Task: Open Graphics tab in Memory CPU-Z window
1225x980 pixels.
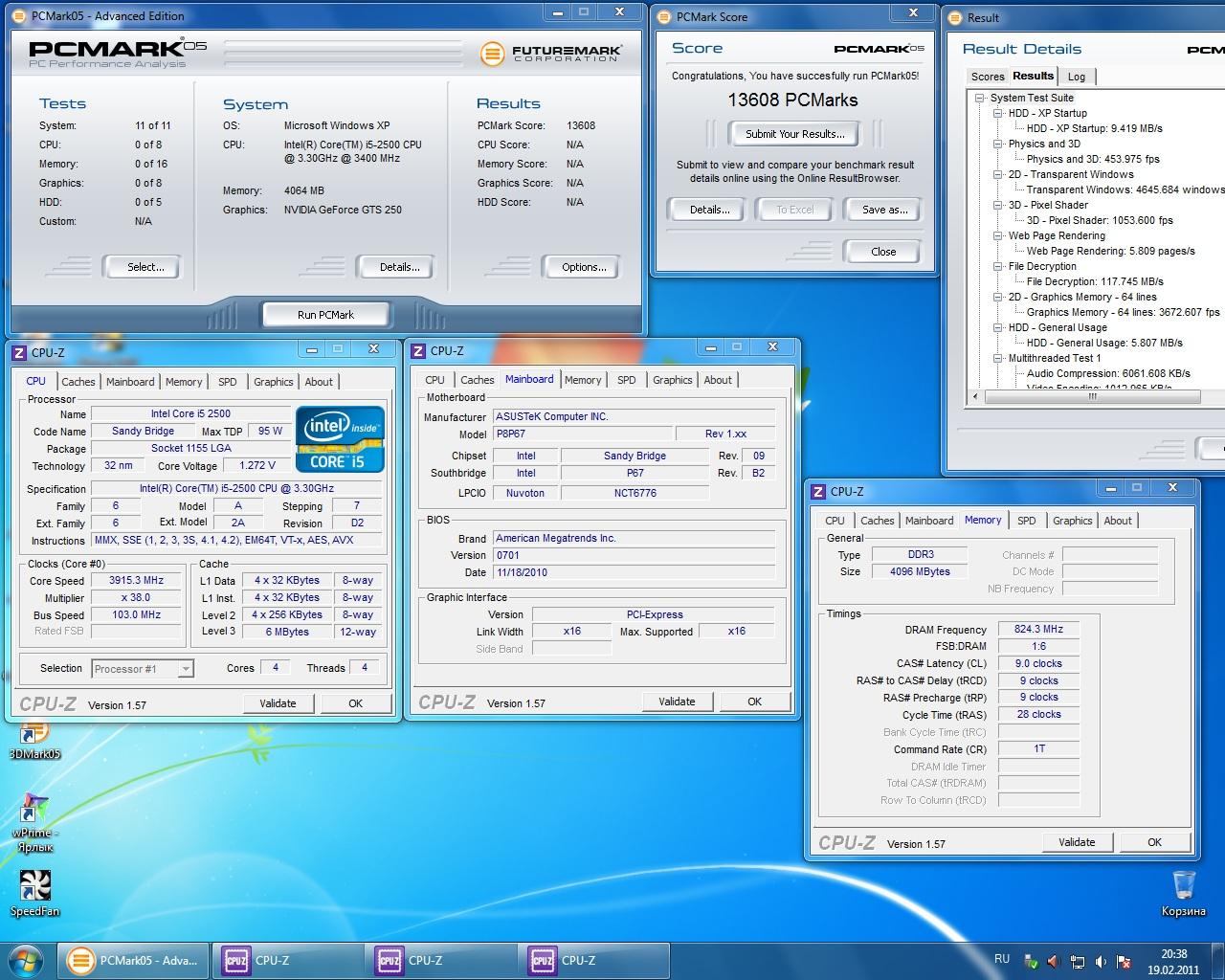Action: (1072, 521)
